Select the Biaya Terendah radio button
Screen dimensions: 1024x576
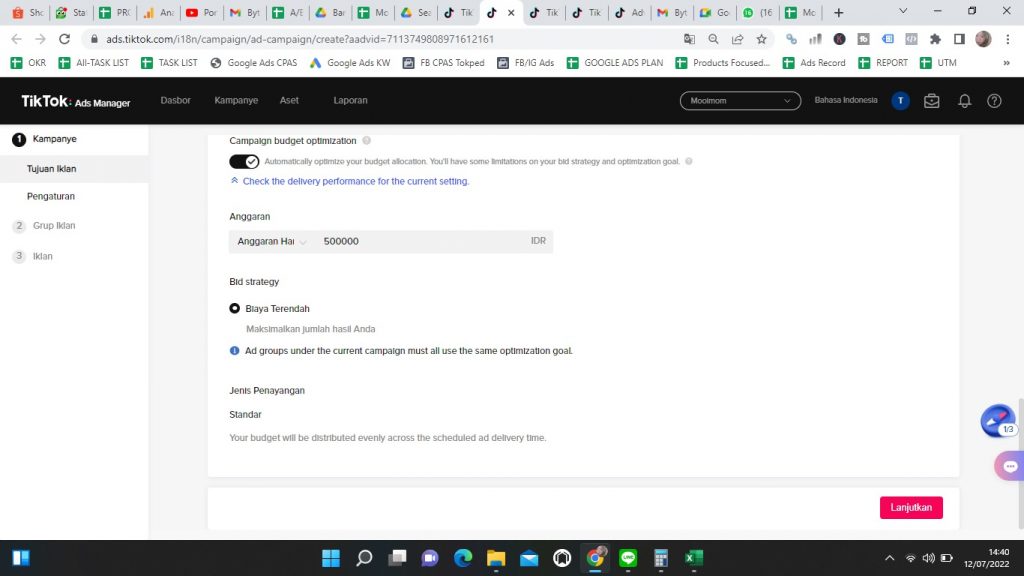pyautogui.click(x=235, y=309)
